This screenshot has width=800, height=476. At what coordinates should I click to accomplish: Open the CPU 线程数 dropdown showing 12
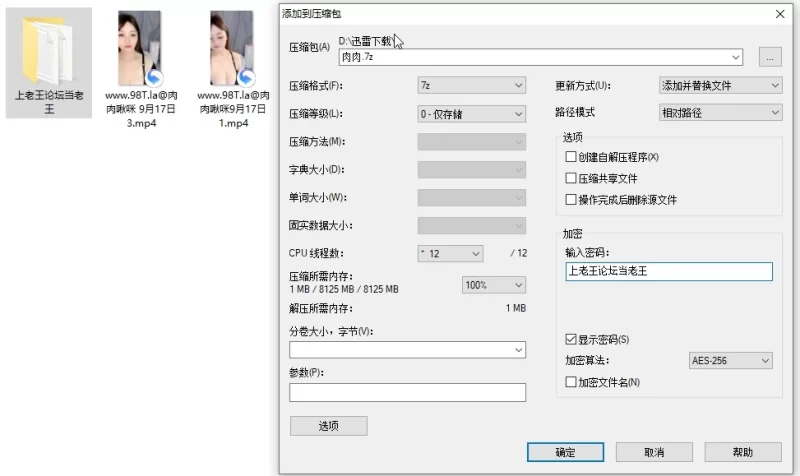(x=450, y=254)
